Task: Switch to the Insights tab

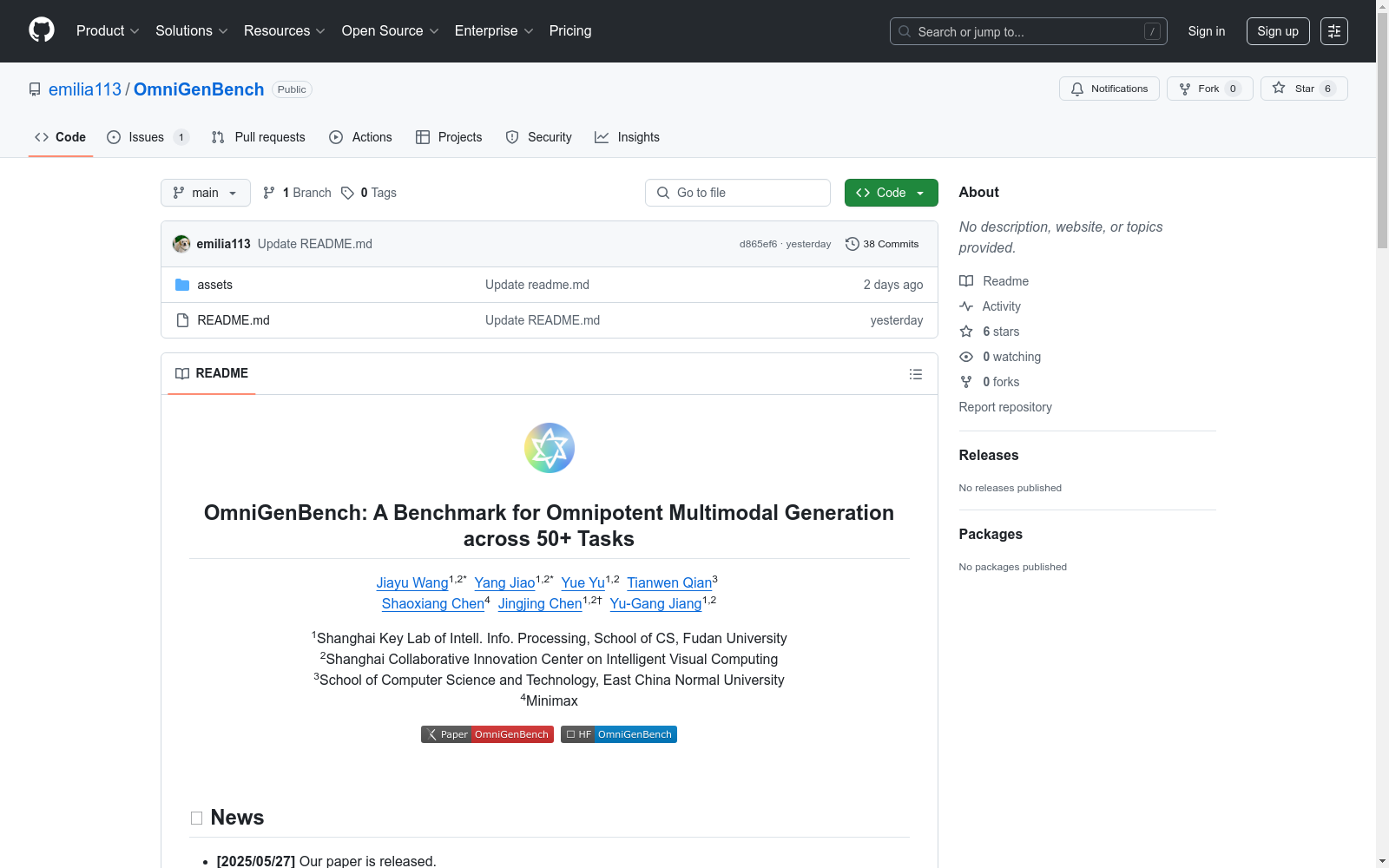Action: tap(627, 137)
